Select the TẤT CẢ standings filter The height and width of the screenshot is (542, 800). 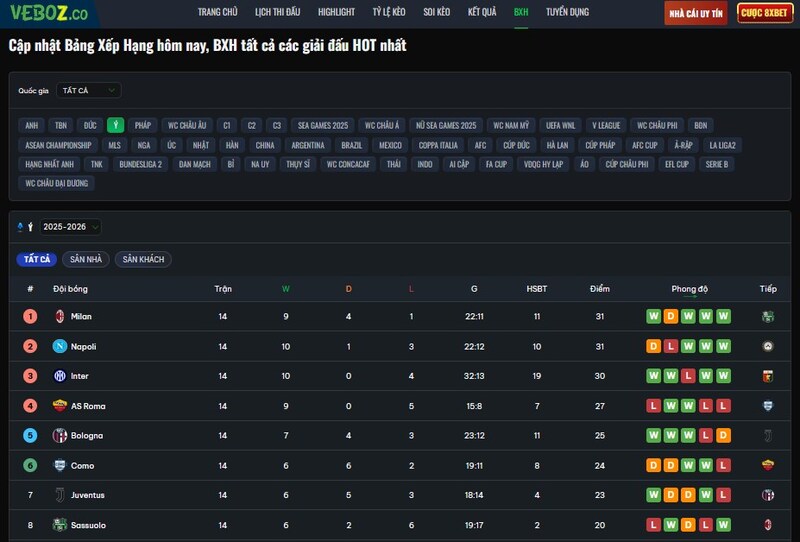click(37, 259)
